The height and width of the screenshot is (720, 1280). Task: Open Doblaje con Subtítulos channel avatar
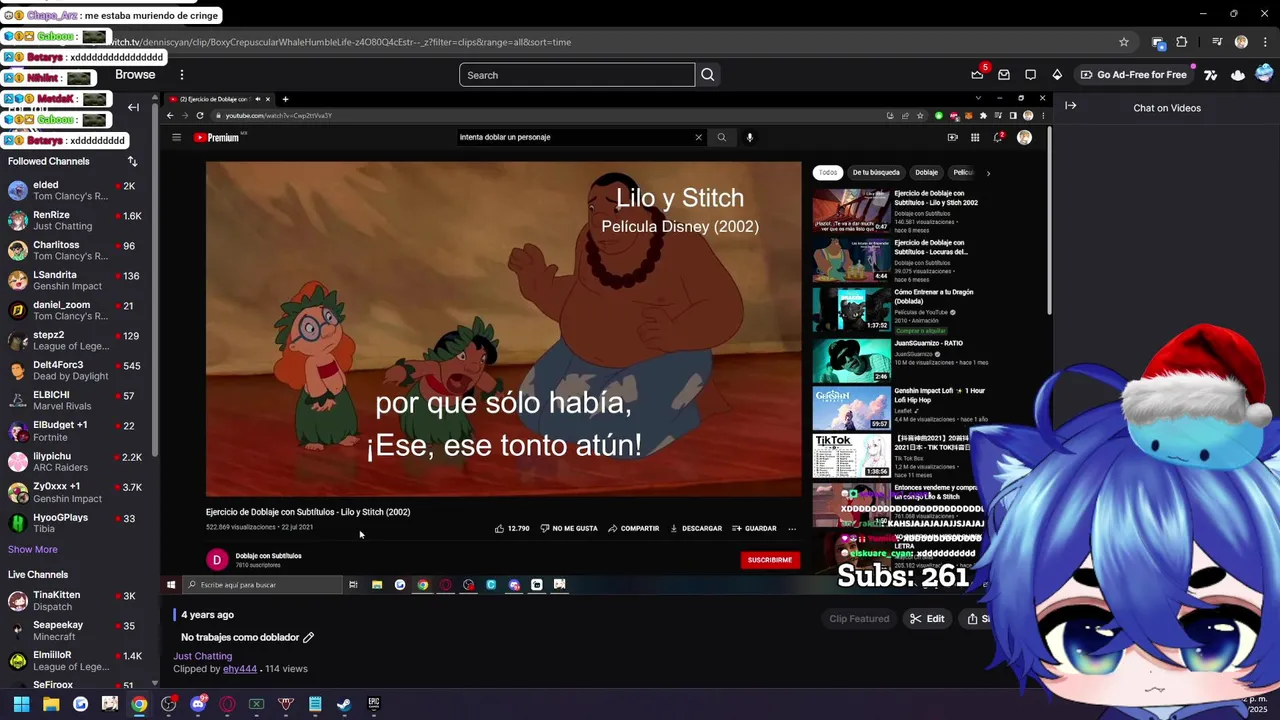[x=216, y=560]
